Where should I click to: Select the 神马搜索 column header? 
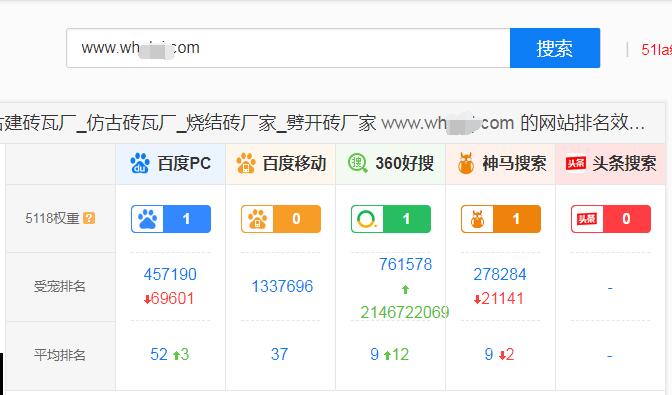click(501, 164)
